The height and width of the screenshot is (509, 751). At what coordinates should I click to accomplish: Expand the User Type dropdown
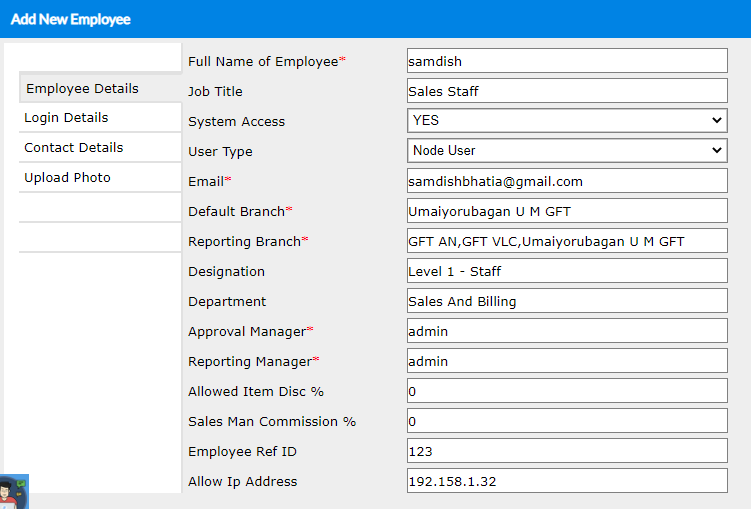point(567,151)
